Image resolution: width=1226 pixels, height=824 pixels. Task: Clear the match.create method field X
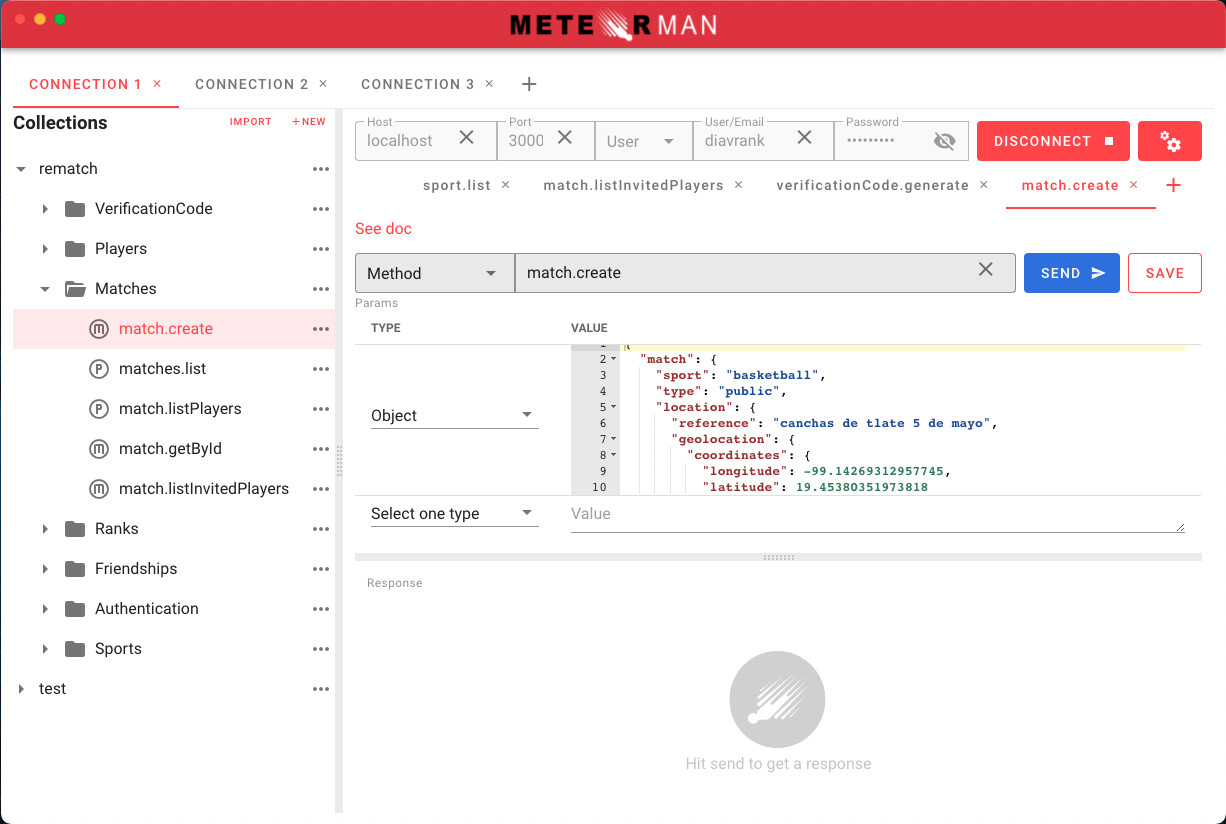point(985,269)
